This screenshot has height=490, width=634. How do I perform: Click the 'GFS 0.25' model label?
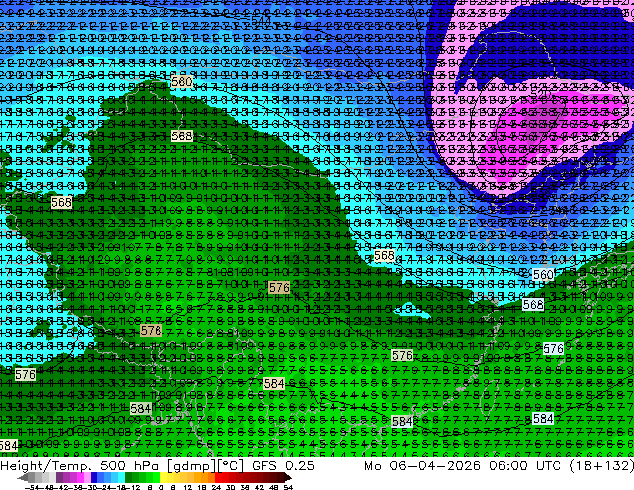(283, 465)
